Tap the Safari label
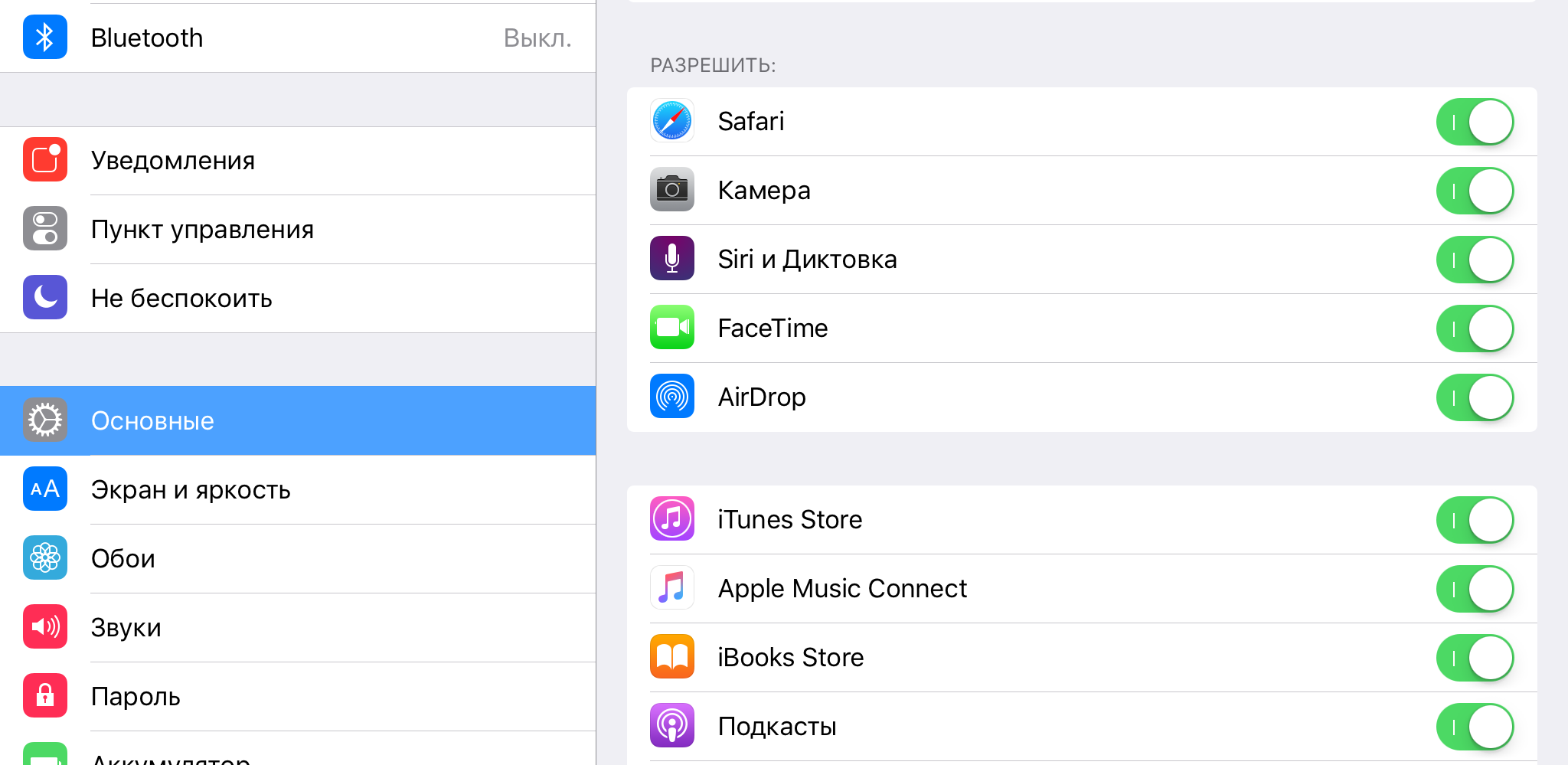 [751, 121]
